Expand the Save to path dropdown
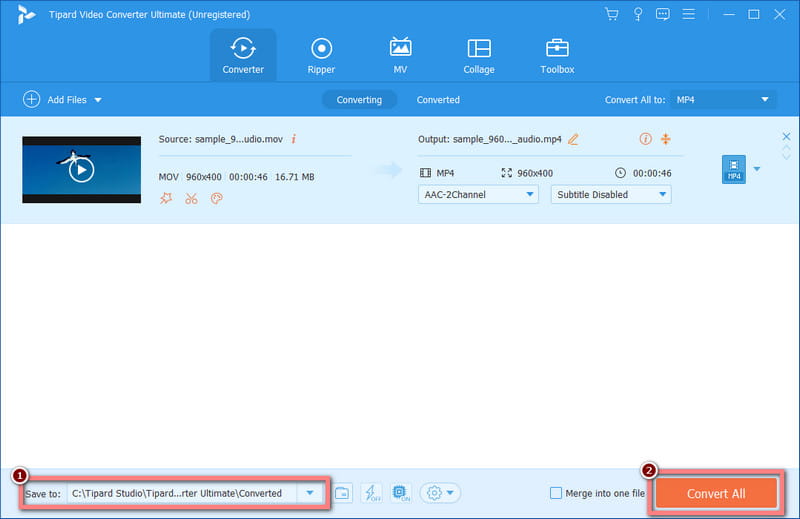This screenshot has width=800, height=519. point(310,493)
